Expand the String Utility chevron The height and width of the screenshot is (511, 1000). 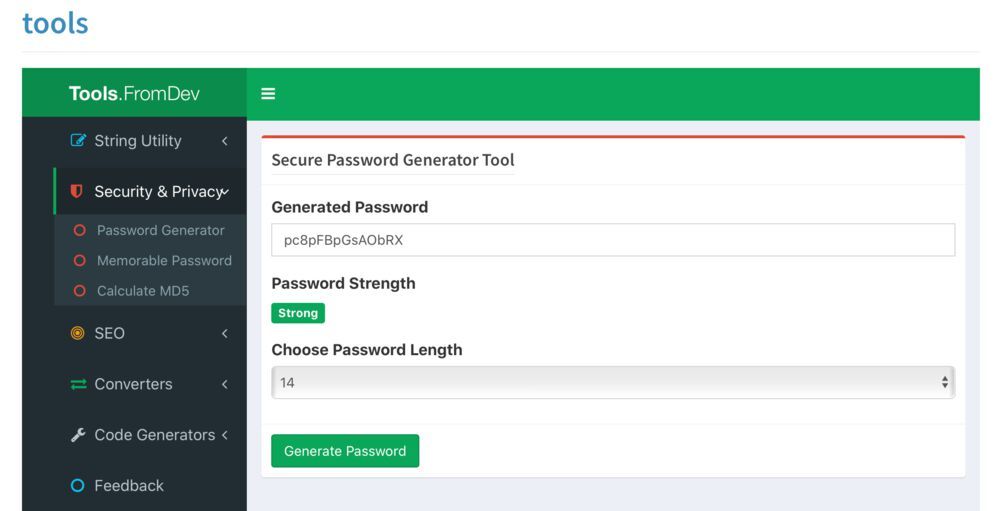224,140
